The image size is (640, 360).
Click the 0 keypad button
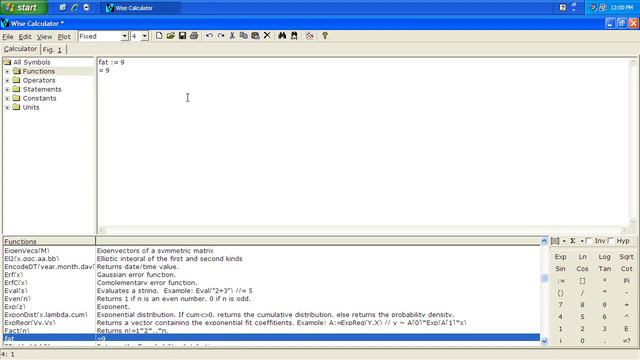tap(582, 340)
